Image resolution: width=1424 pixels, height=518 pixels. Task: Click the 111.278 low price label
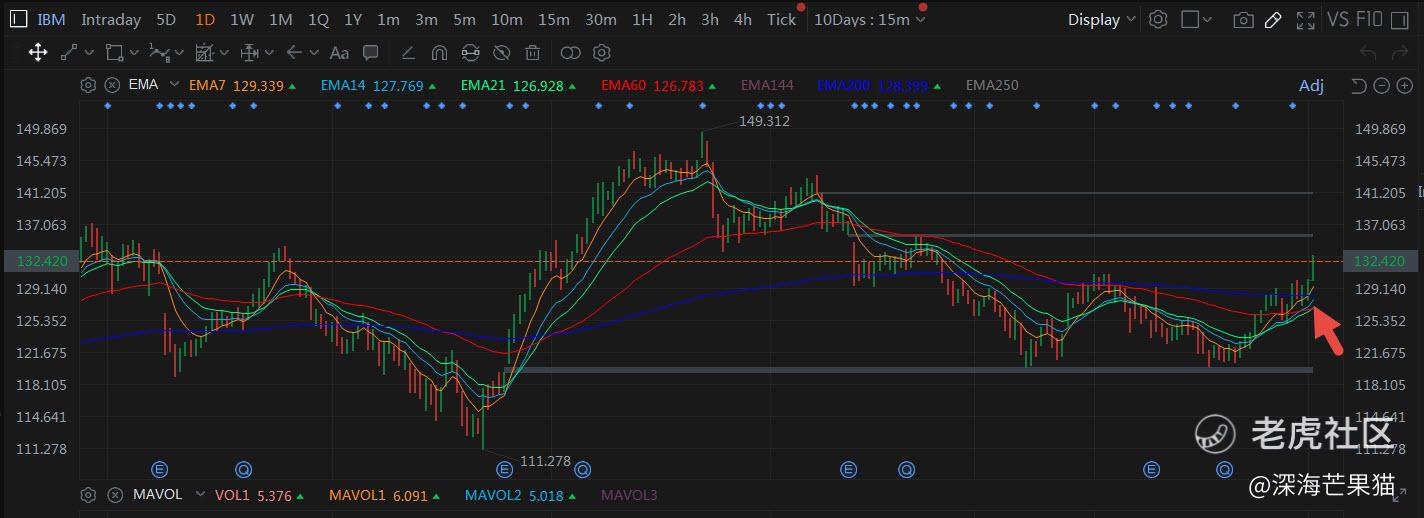(x=545, y=461)
